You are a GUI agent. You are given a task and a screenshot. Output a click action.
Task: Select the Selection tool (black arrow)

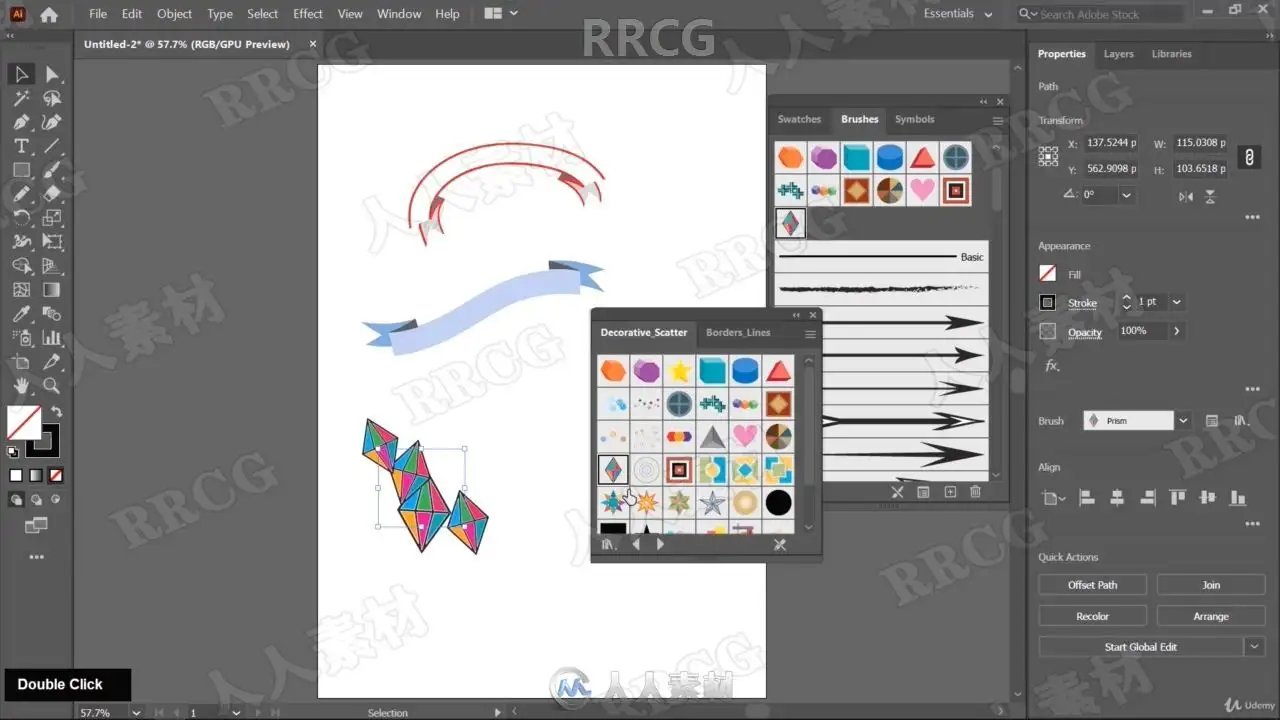[21, 74]
